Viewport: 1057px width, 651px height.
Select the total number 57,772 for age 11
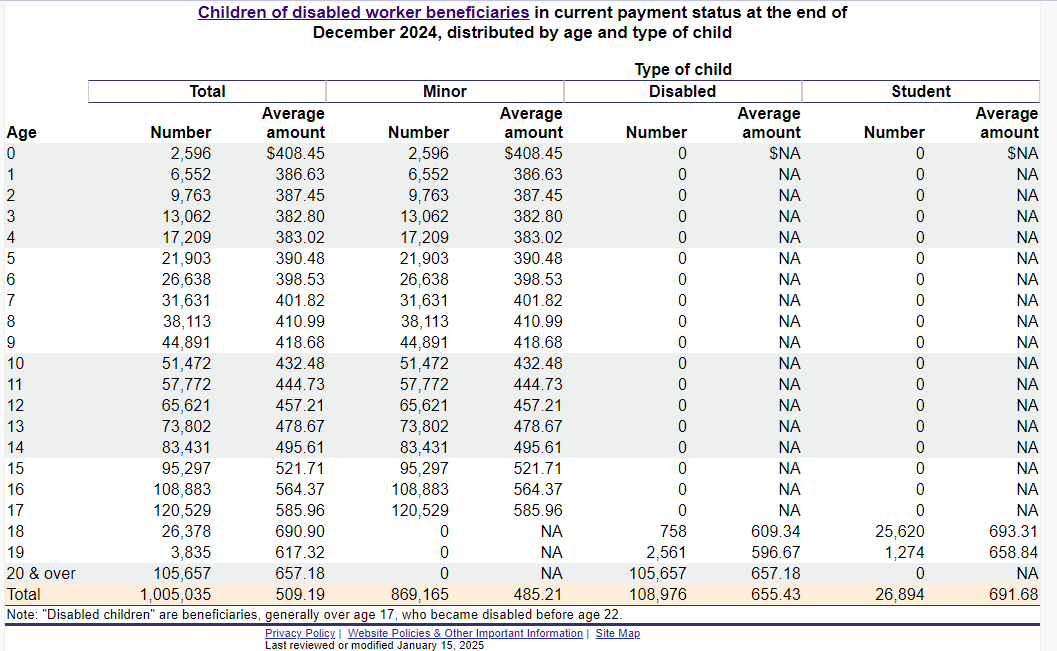click(186, 384)
